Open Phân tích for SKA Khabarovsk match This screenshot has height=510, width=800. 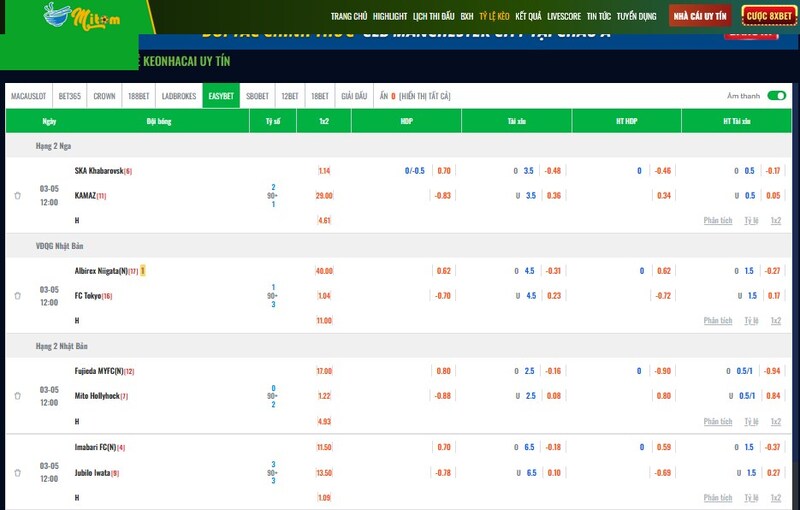tap(718, 220)
